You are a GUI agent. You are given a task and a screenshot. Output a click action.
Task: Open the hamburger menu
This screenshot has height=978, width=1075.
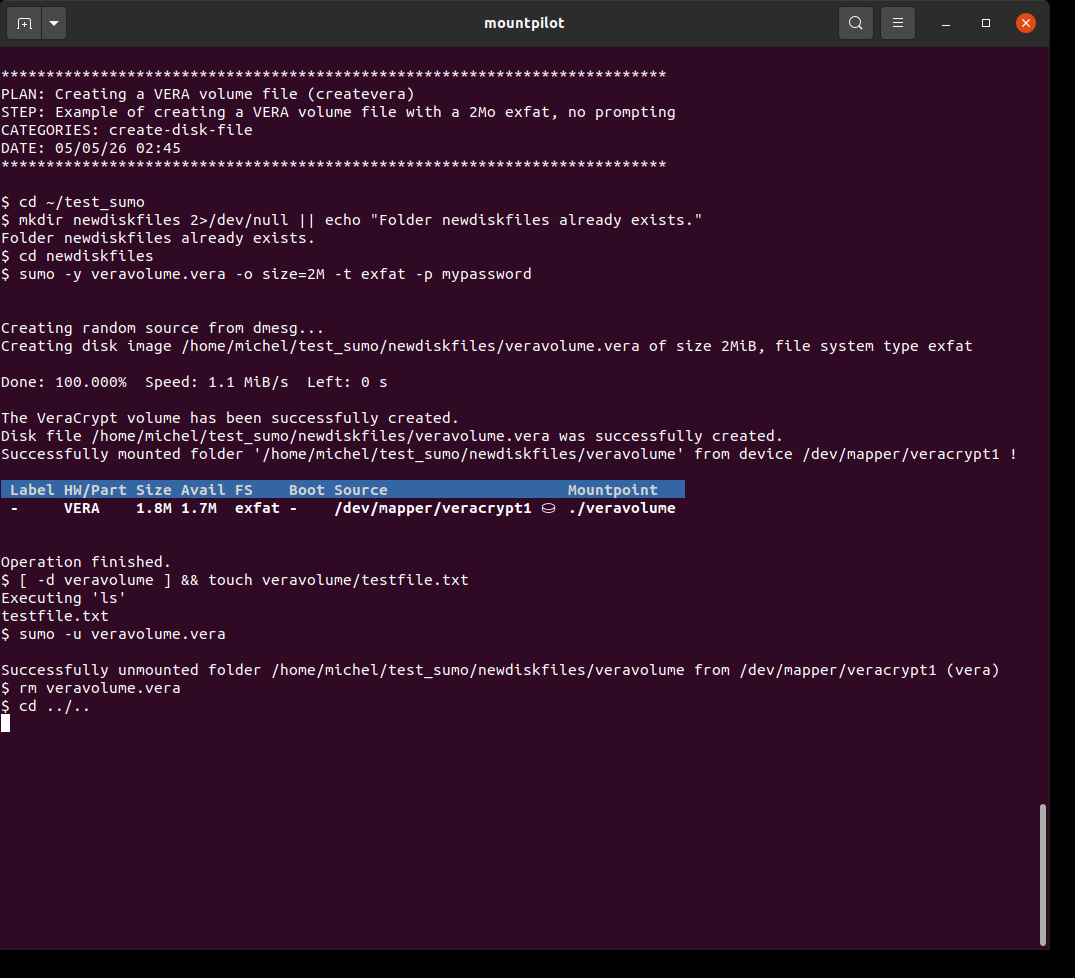point(897,23)
